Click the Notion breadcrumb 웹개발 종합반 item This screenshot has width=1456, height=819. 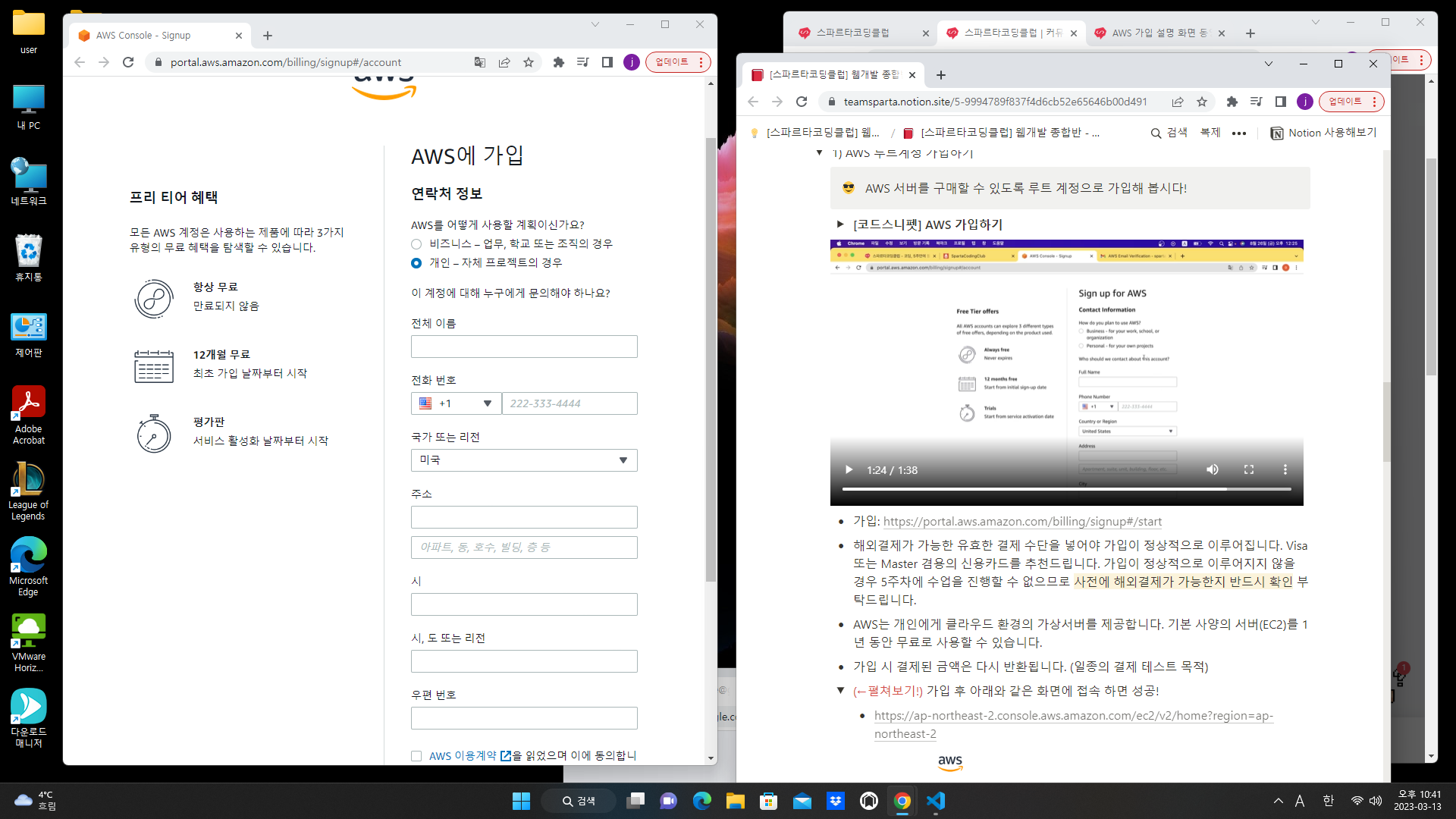click(x=1001, y=133)
